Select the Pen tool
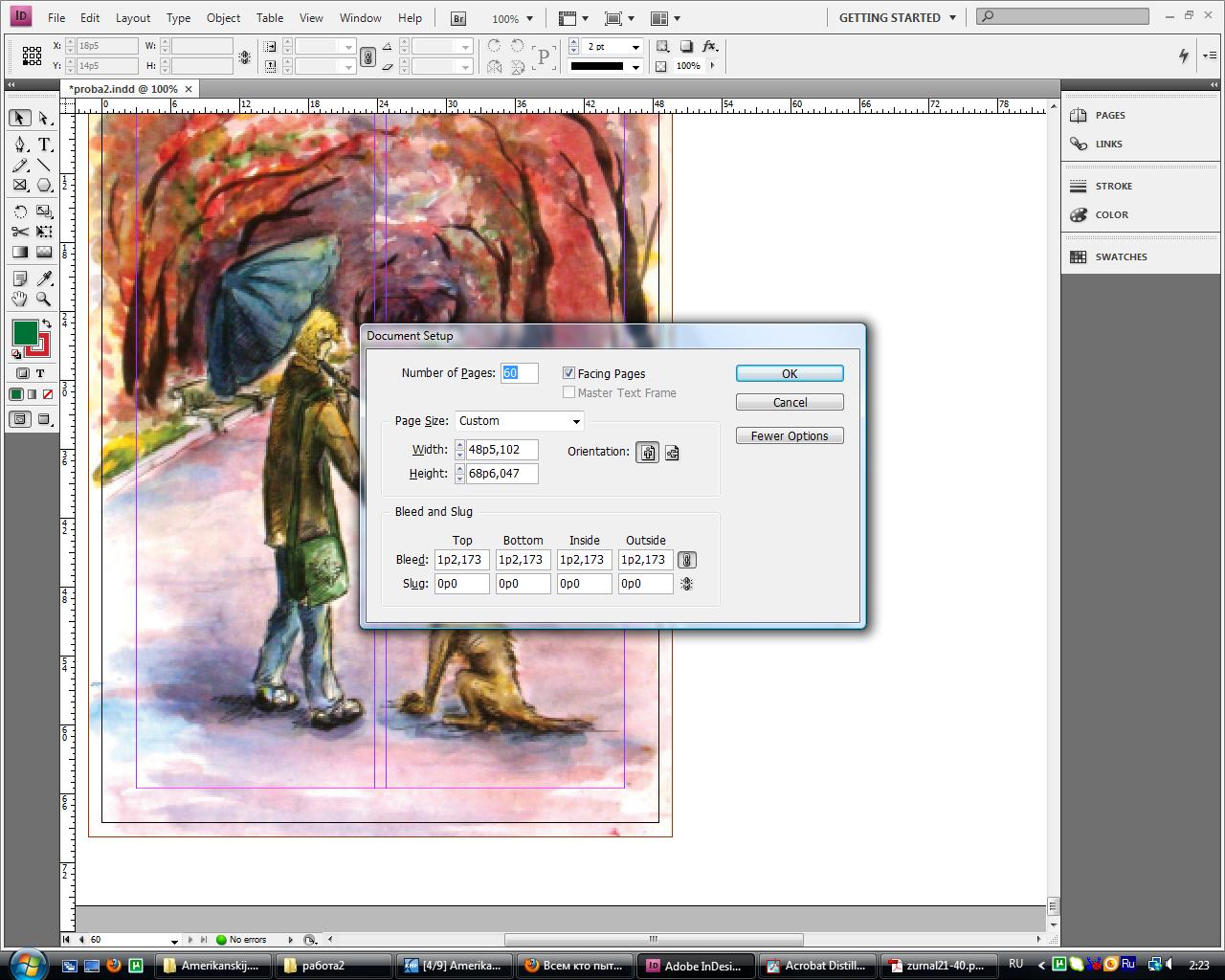The height and width of the screenshot is (980, 1225). (x=20, y=145)
